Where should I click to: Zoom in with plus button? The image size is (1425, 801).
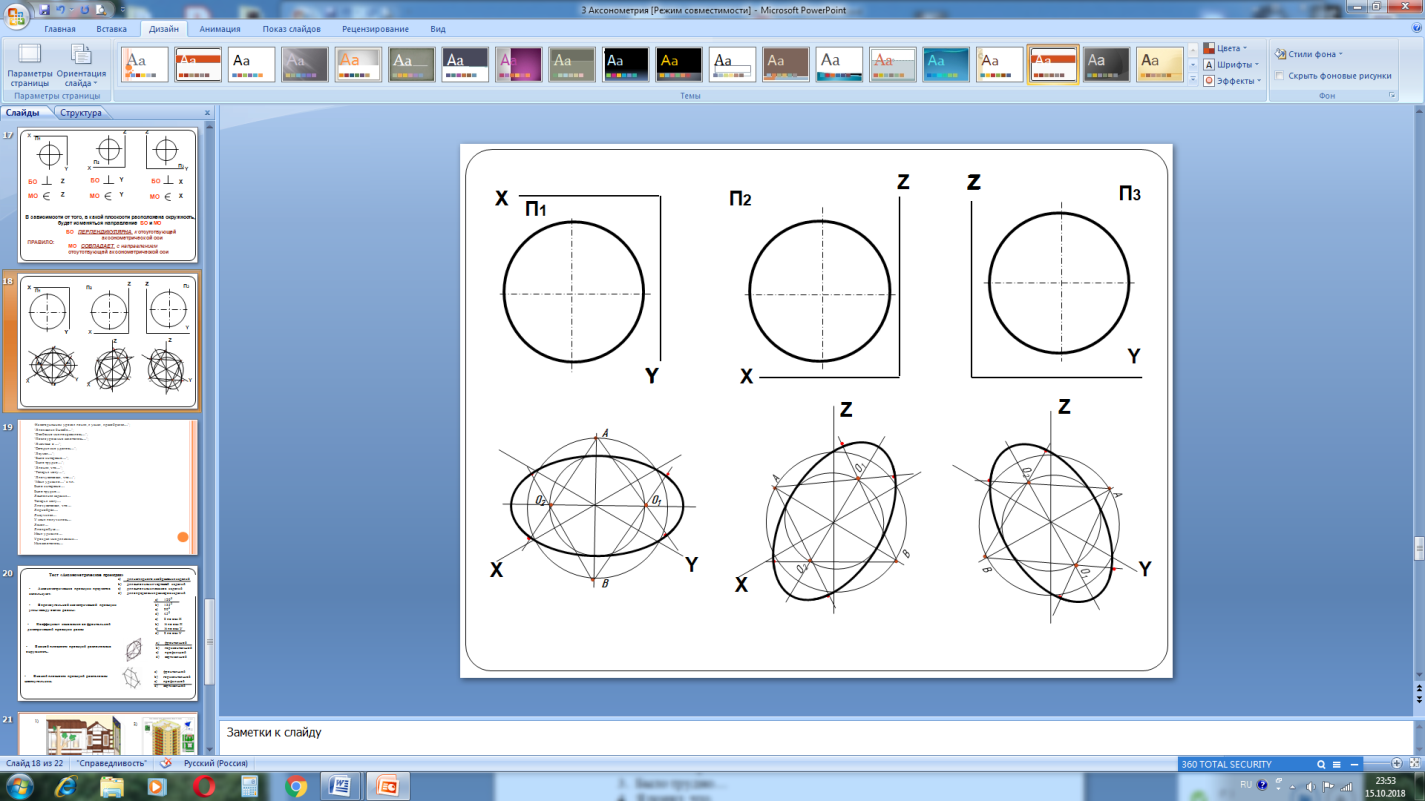click(1398, 764)
